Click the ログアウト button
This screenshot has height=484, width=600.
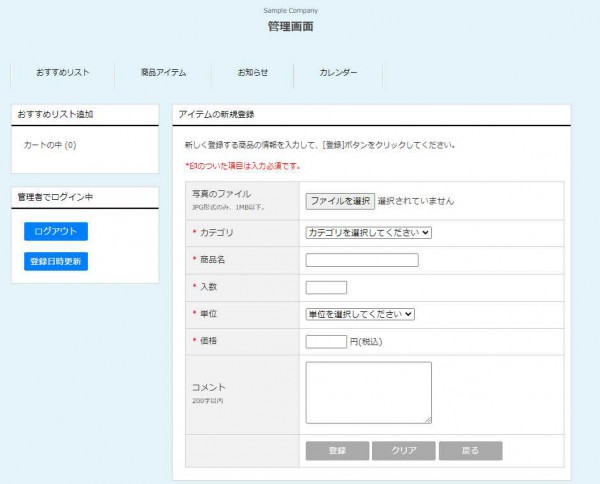(55, 231)
